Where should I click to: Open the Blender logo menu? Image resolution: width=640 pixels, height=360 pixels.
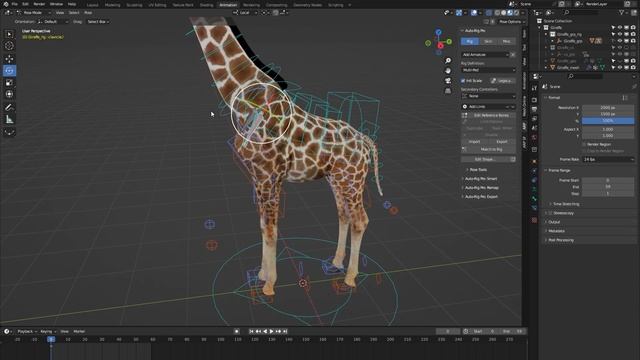click(x=5, y=4)
